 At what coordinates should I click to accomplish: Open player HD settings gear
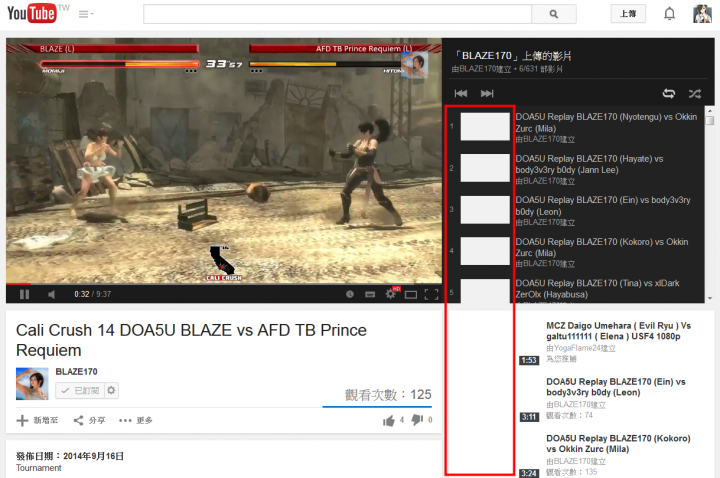[391, 294]
